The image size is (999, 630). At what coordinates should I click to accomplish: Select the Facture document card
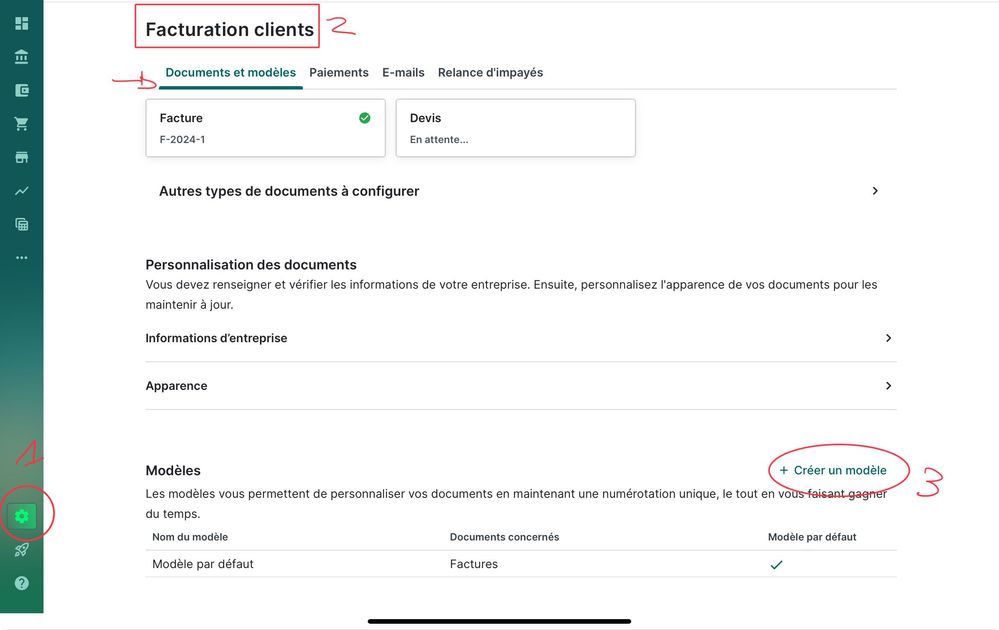coord(265,128)
